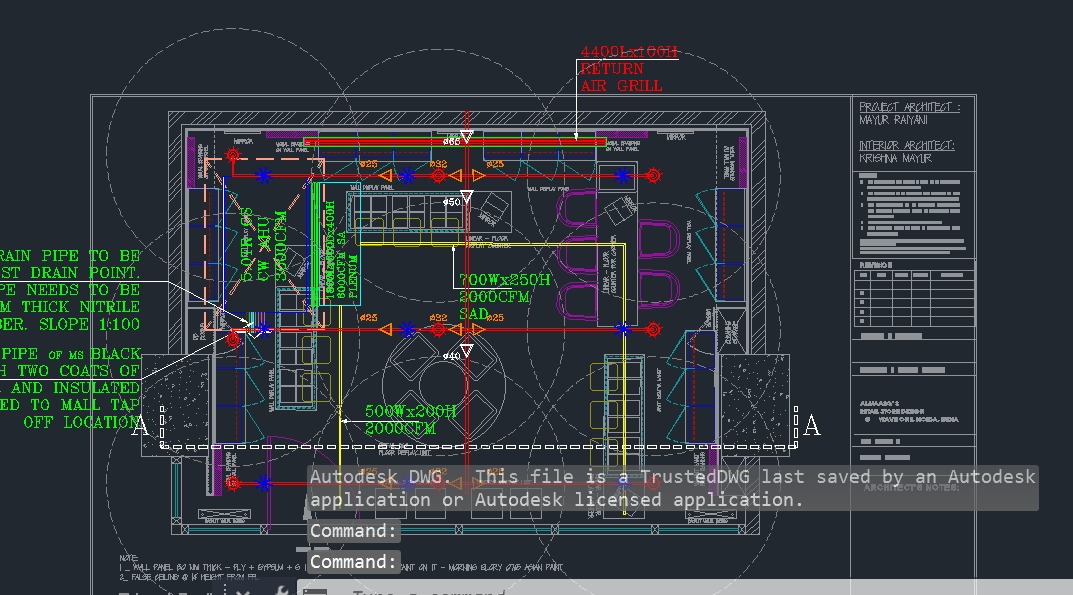Click the command line customize wrench icon
The width and height of the screenshot is (1073, 595).
[x=283, y=591]
